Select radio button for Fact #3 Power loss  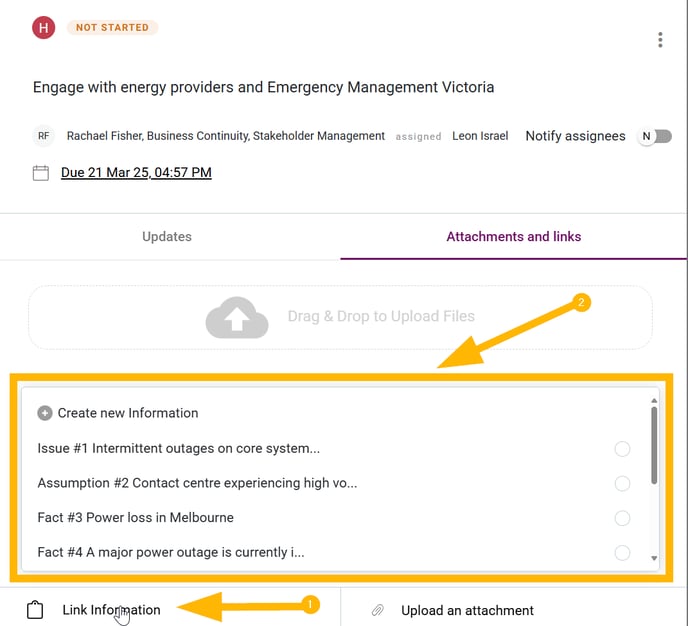[x=622, y=518]
